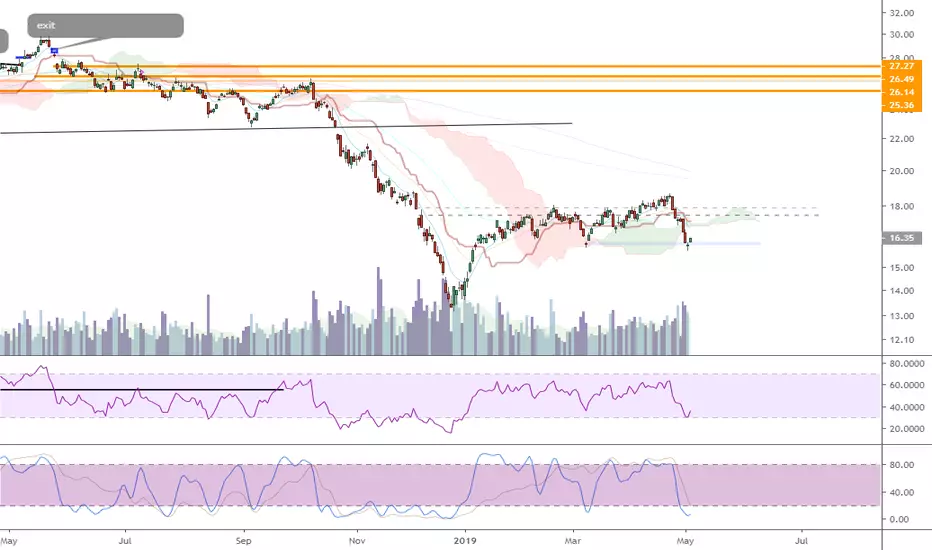The height and width of the screenshot is (550, 932).
Task: Click the Sep time axis label
Action: pos(244,540)
